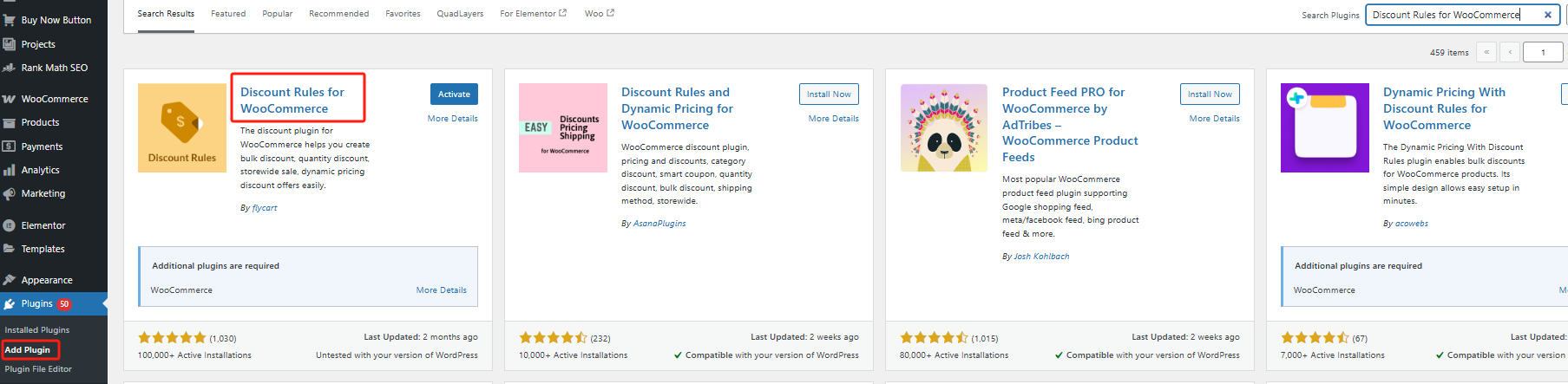Viewport: 1568px width, 384px height.
Task: Open the Installed Plugins submenu
Action: click(x=37, y=330)
